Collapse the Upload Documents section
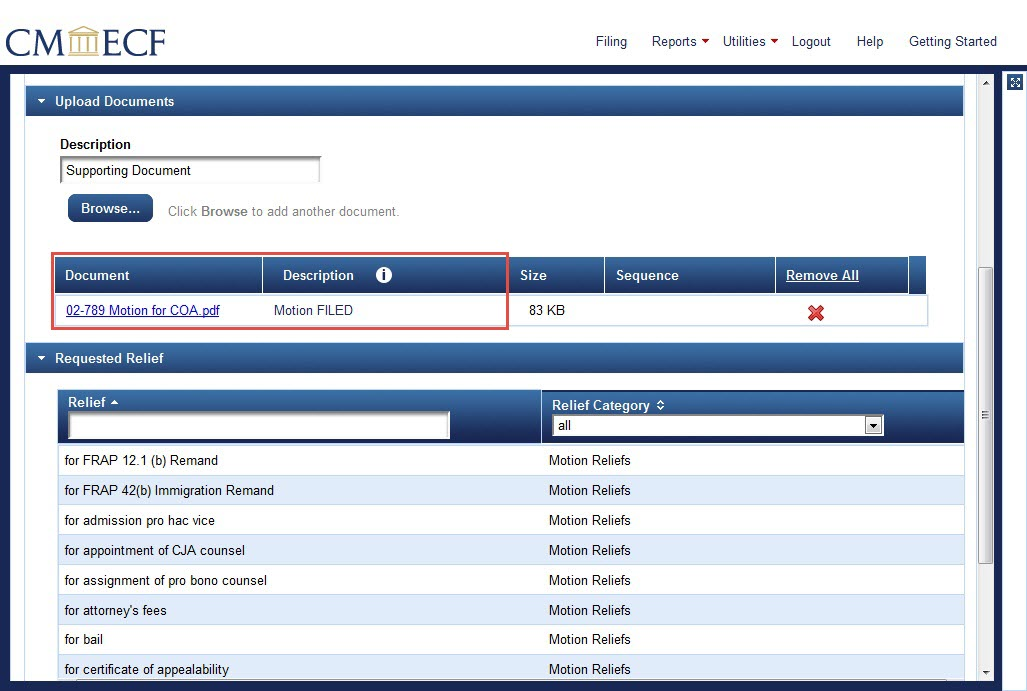The image size is (1027, 691). [x=42, y=101]
